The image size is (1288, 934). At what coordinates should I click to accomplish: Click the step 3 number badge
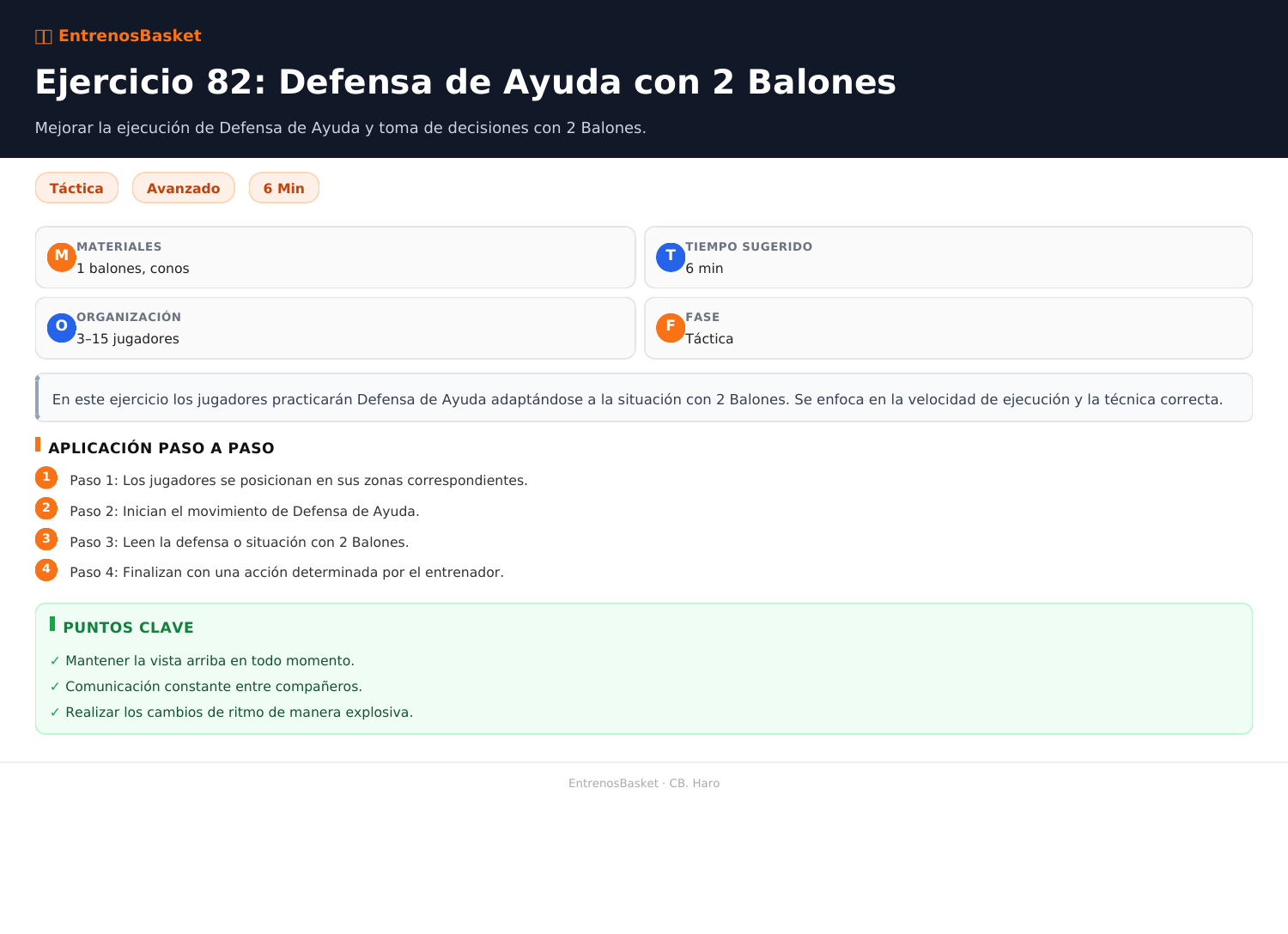(46, 539)
